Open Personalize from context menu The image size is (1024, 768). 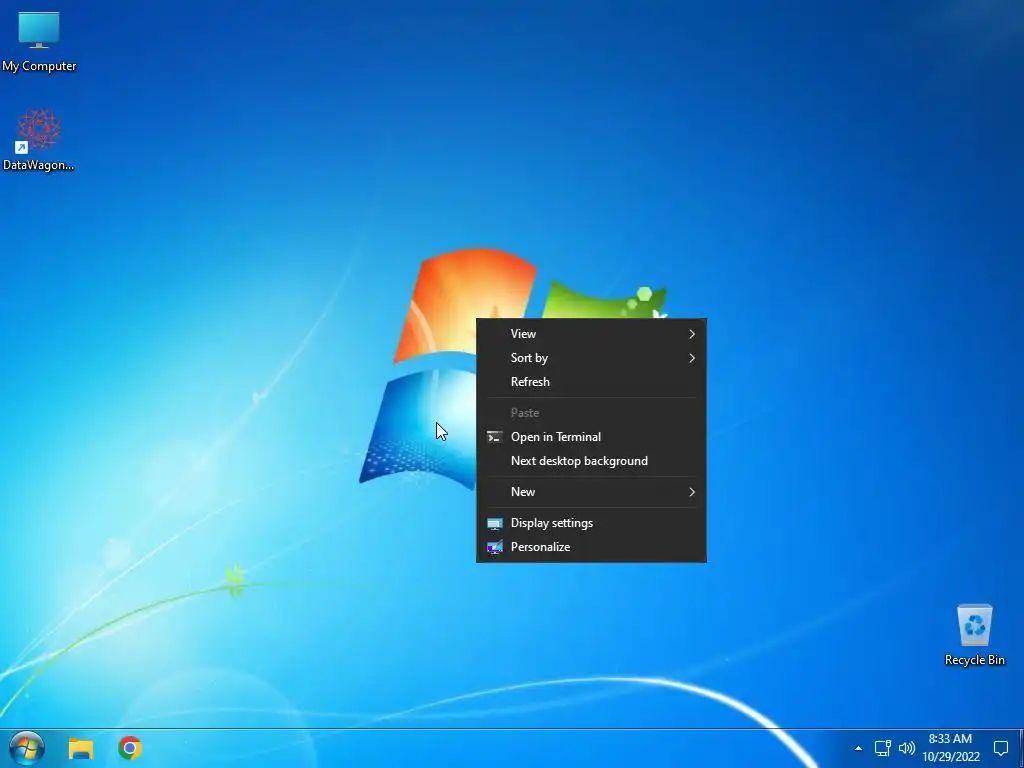click(x=591, y=547)
